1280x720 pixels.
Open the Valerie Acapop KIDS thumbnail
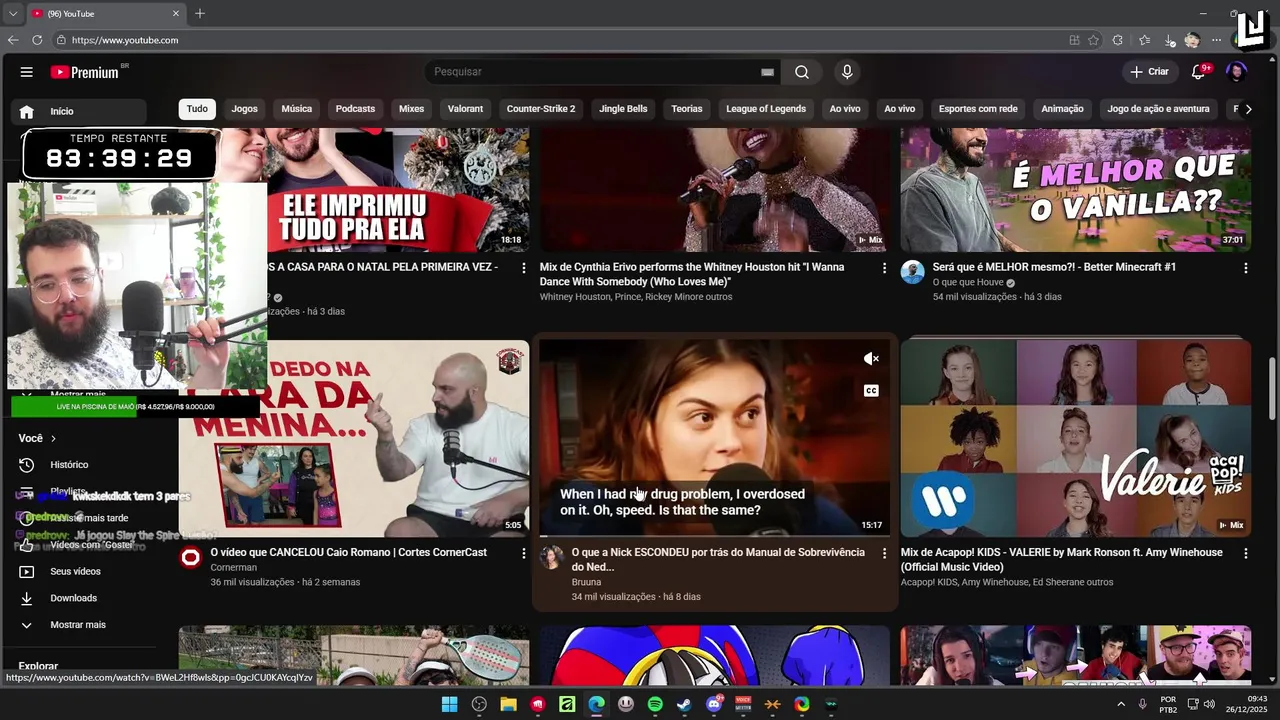(x=1075, y=438)
